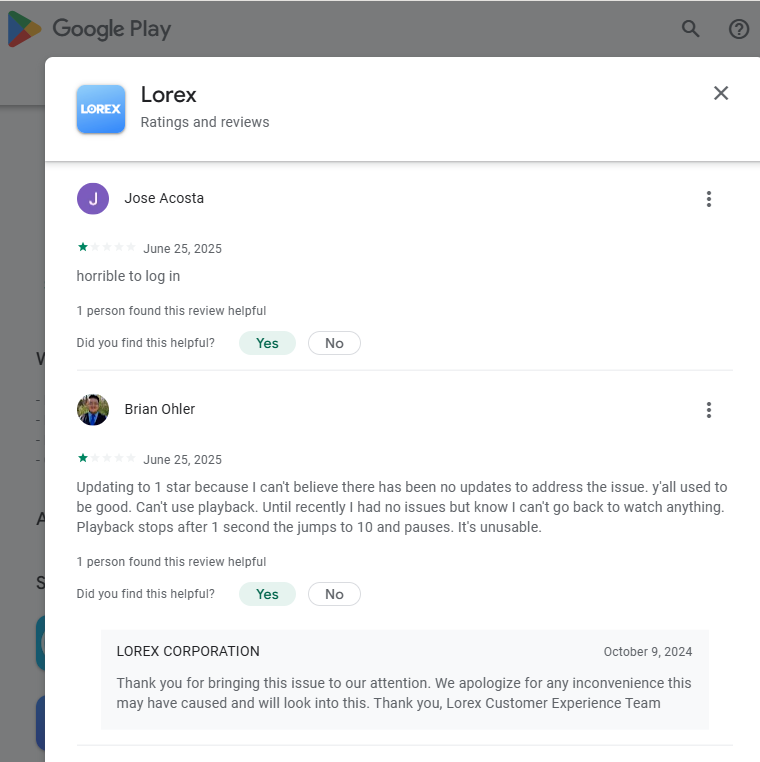Click the star rating on Jose Acosta's review
Viewport: 760px width, 762px height.
[106, 247]
